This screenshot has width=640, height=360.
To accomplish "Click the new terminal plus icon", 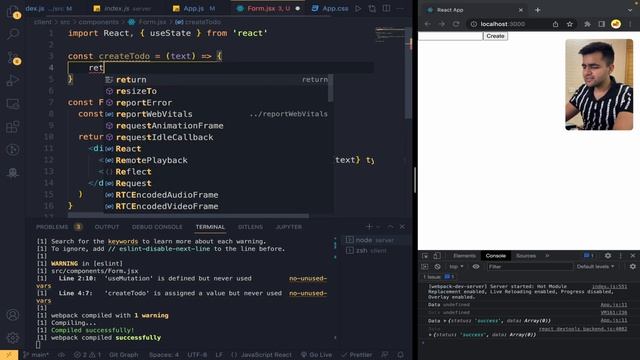I will (x=369, y=227).
